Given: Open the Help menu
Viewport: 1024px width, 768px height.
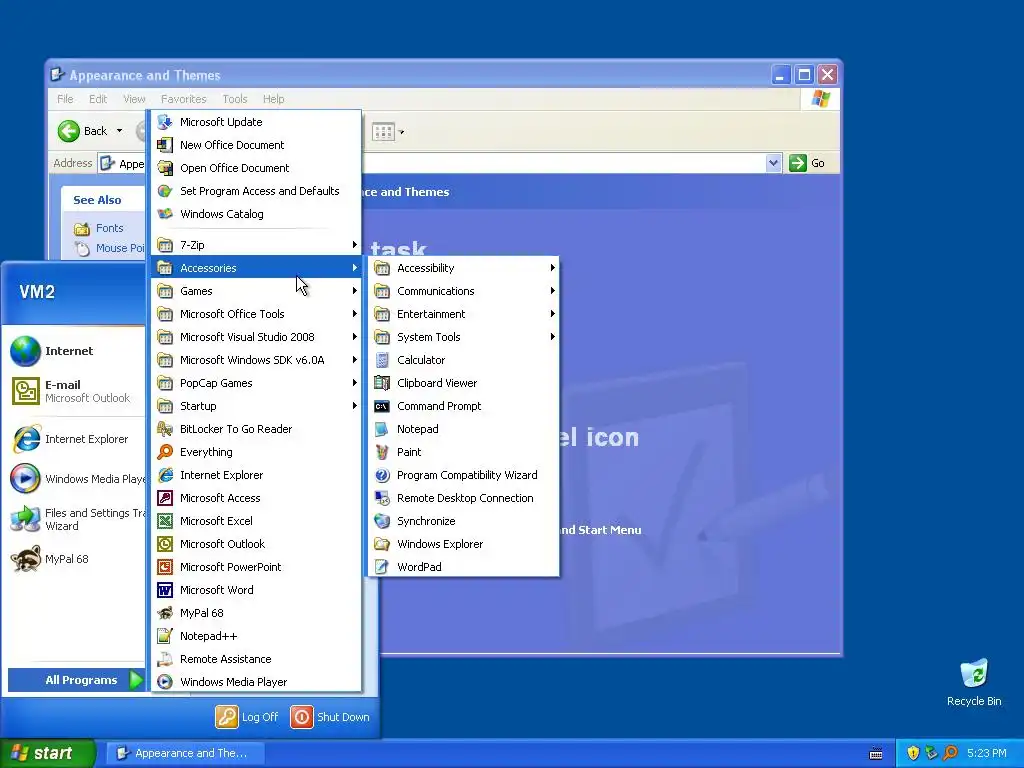Looking at the screenshot, I should 274,99.
